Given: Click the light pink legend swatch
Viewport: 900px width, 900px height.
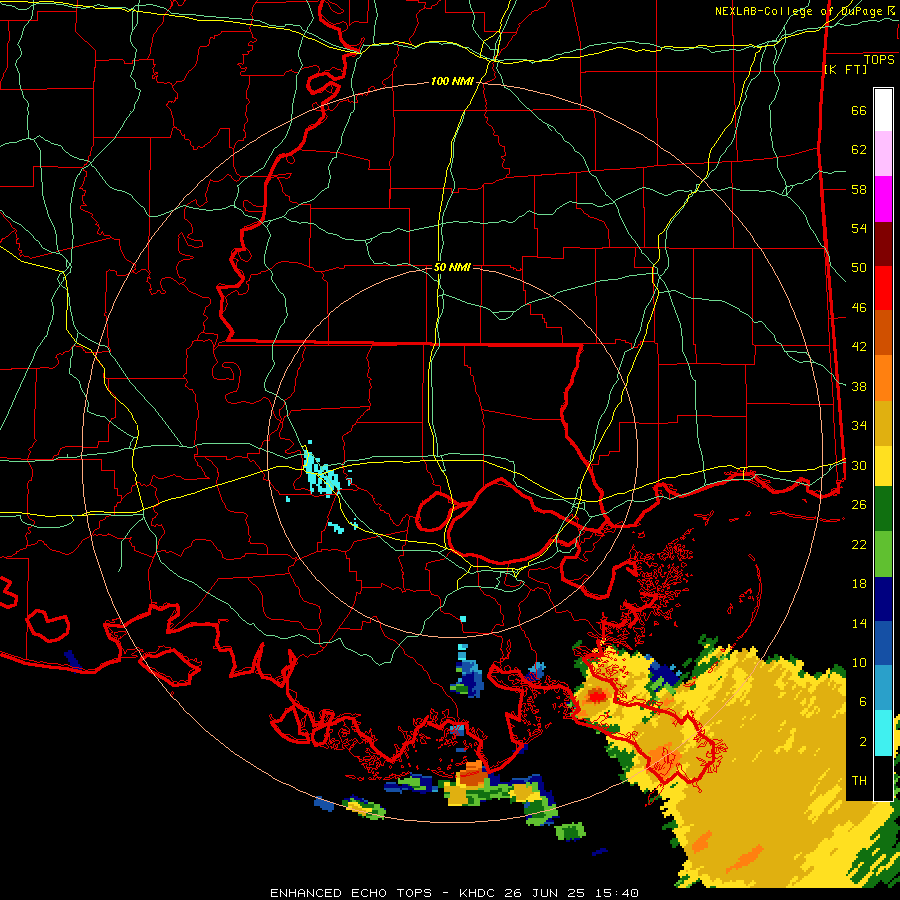Looking at the screenshot, I should [883, 154].
